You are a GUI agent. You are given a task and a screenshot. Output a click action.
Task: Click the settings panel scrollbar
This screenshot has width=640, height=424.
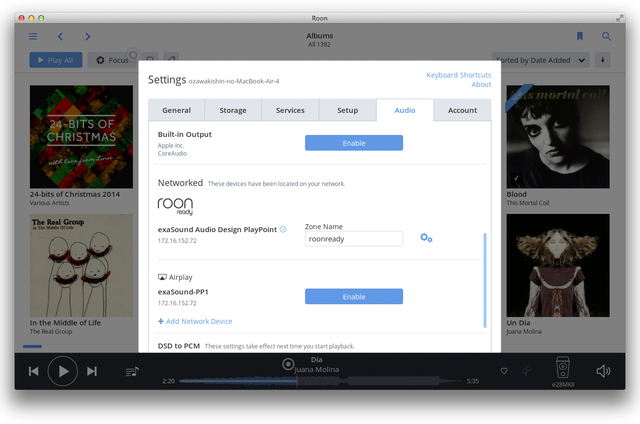485,280
